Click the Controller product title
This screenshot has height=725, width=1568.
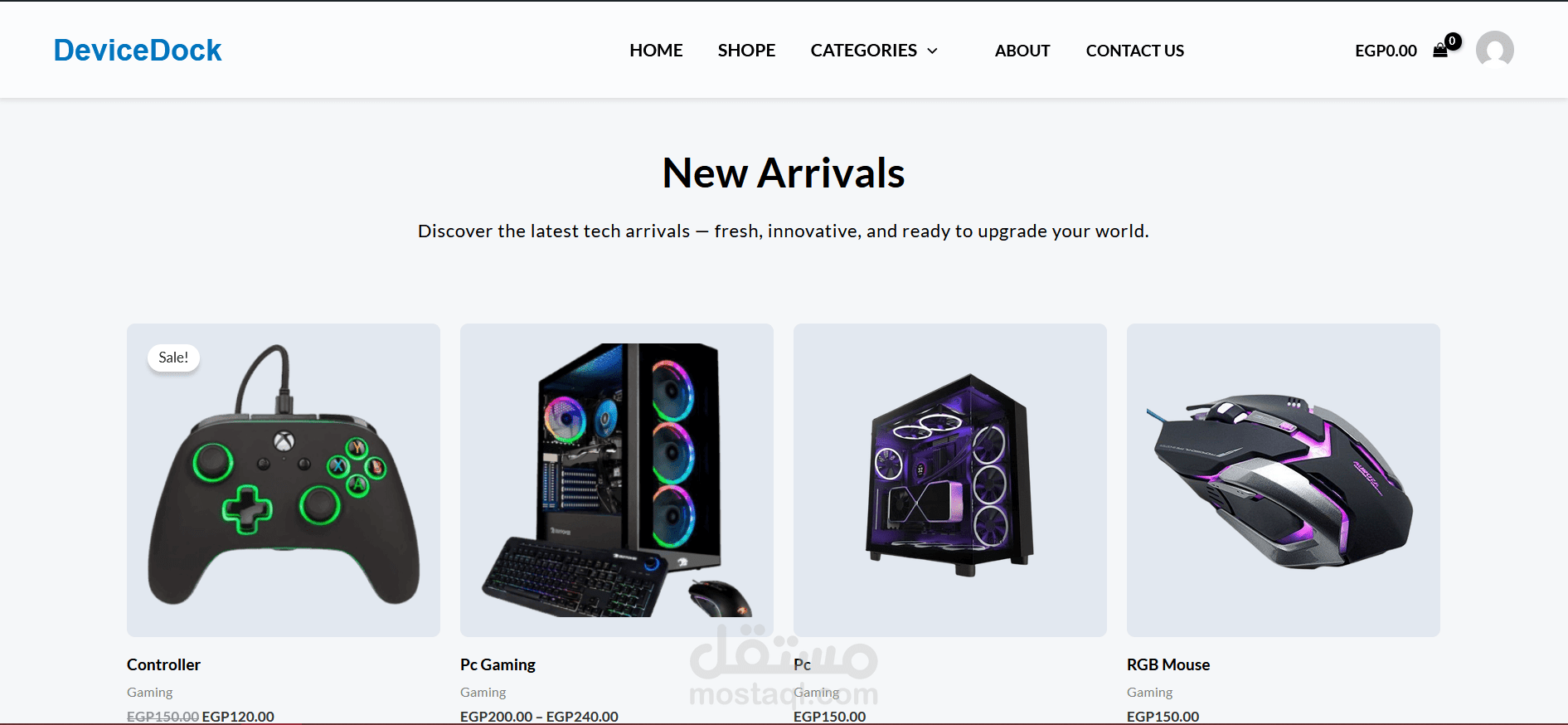tap(163, 664)
